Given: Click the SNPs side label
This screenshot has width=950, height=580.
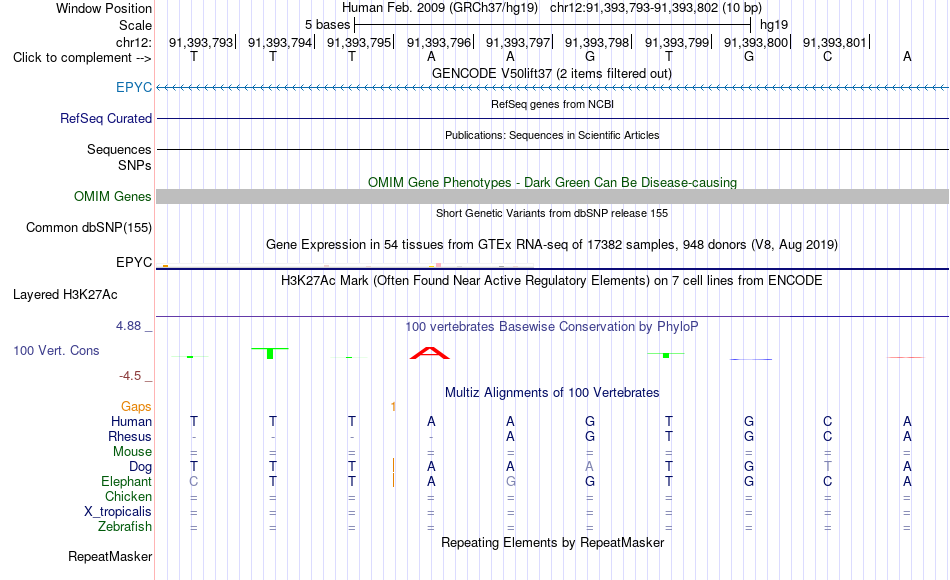Looking at the screenshot, I should pyautogui.click(x=135, y=165).
